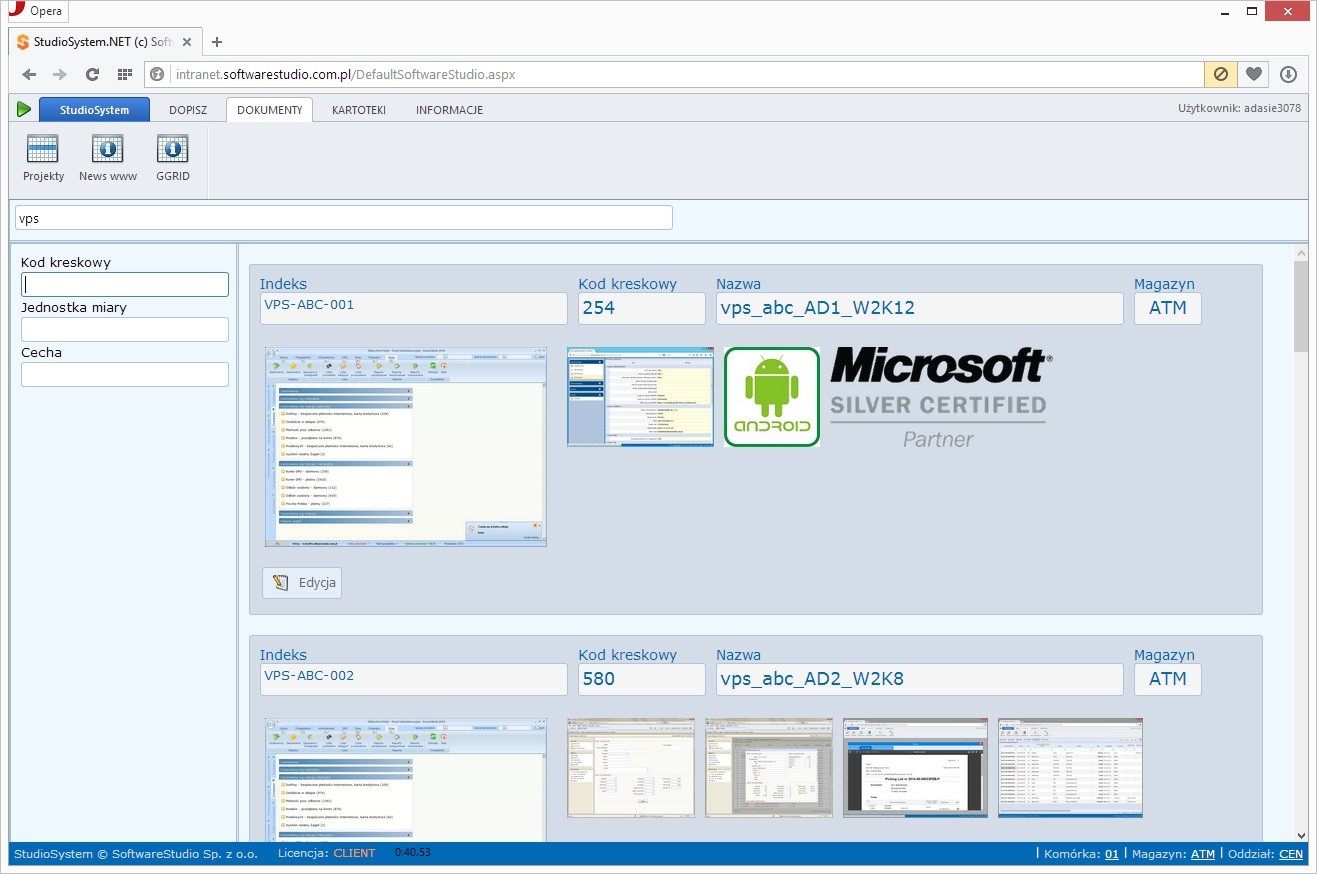This screenshot has height=874, width=1317.
Task: Click the VPS-ABC-001 index field
Action: [x=413, y=308]
